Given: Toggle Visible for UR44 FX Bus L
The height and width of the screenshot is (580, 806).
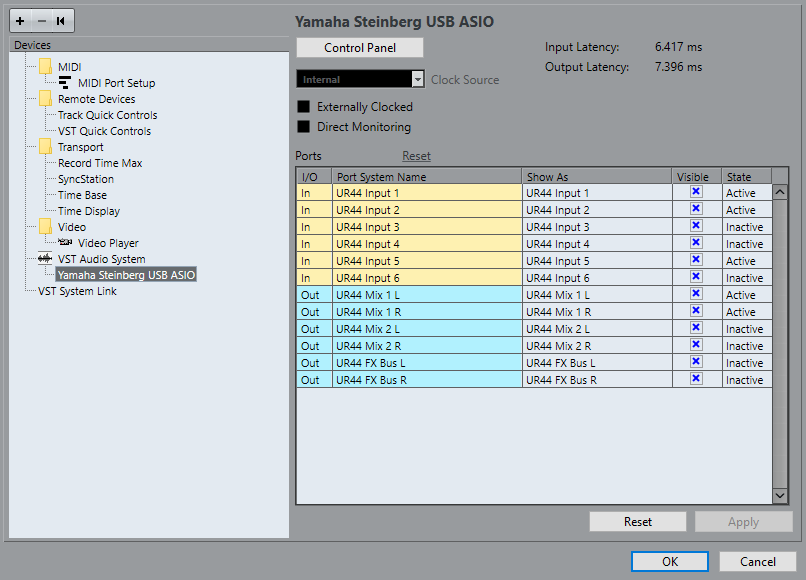Looking at the screenshot, I should point(696,361).
